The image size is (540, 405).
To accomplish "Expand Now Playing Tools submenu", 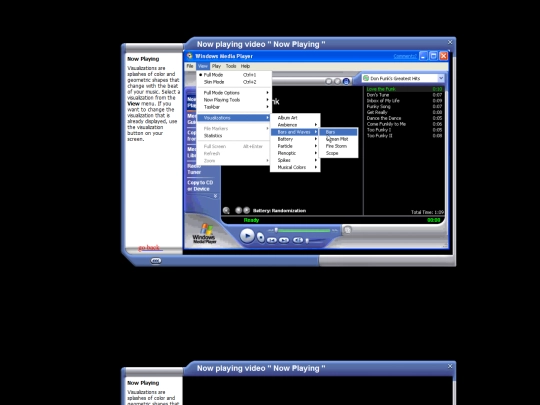I will coord(234,100).
